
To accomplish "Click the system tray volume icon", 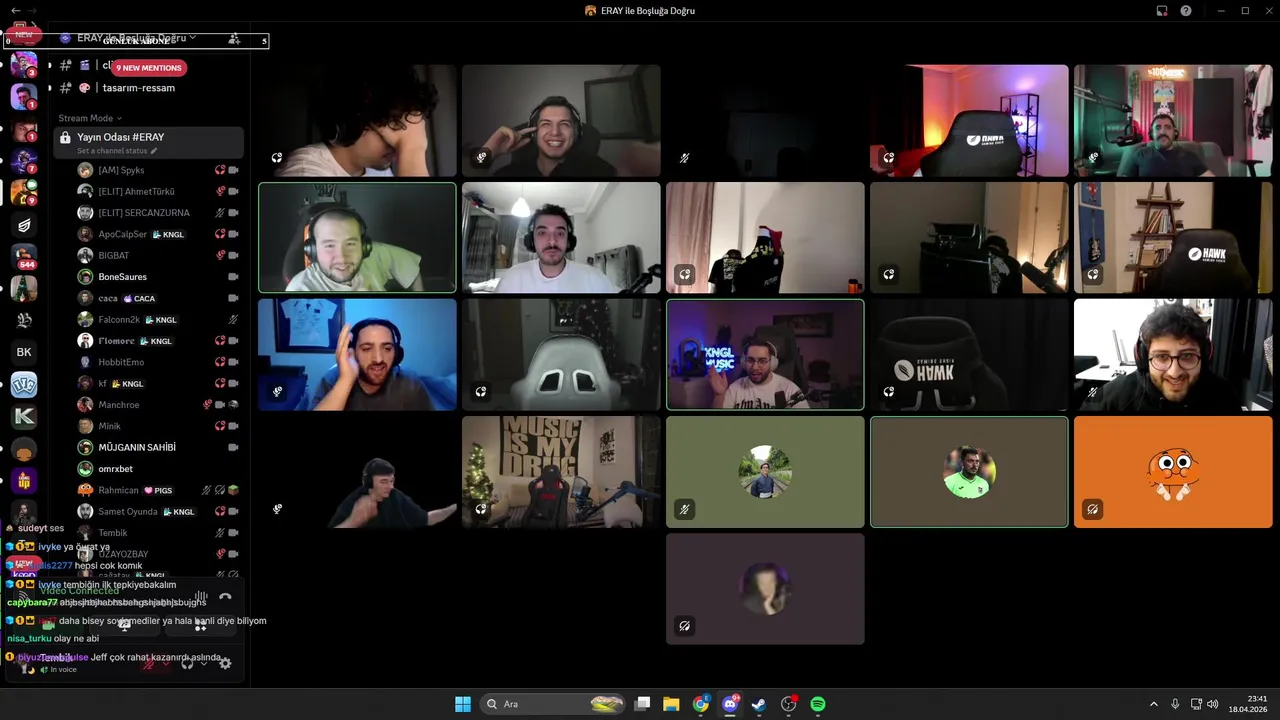I will [x=1212, y=704].
